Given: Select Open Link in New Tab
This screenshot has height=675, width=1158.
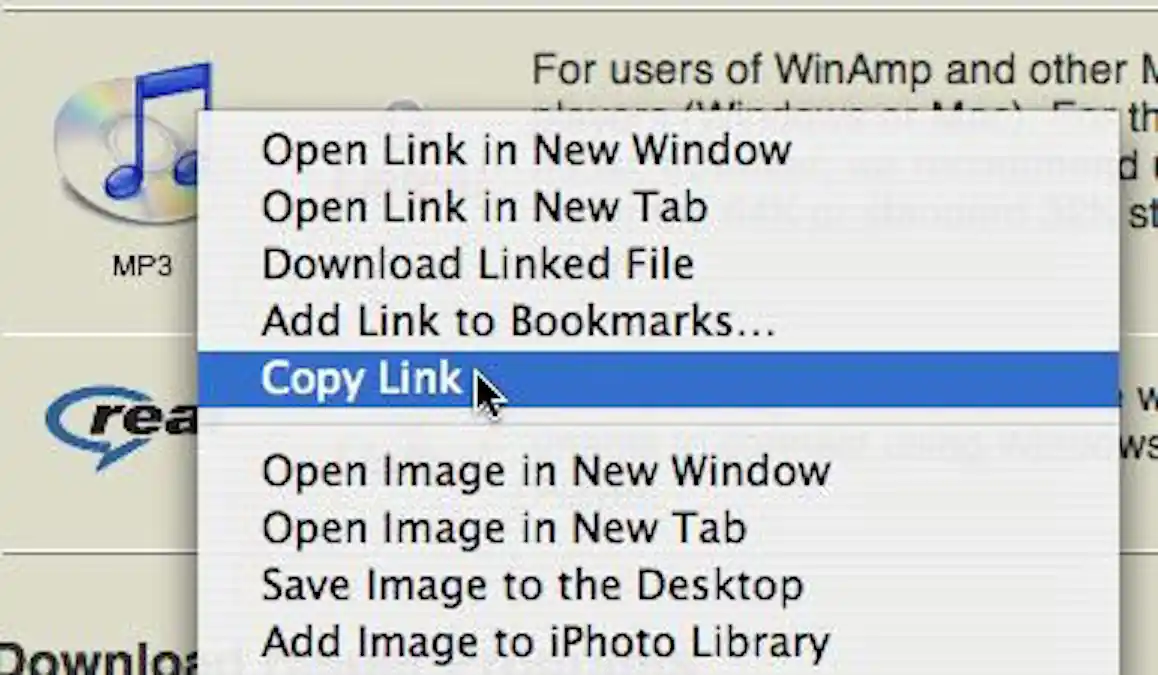Looking at the screenshot, I should (484, 207).
